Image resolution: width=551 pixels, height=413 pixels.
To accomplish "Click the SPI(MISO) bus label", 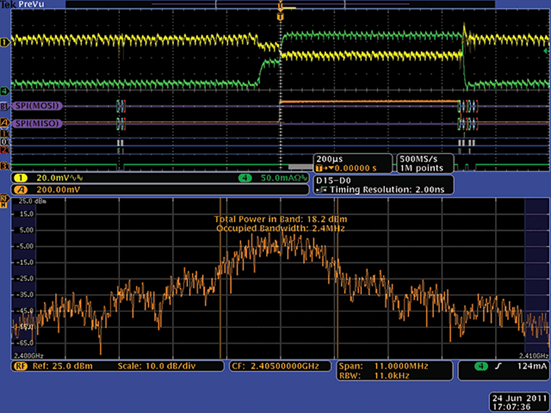I will pyautogui.click(x=37, y=123).
